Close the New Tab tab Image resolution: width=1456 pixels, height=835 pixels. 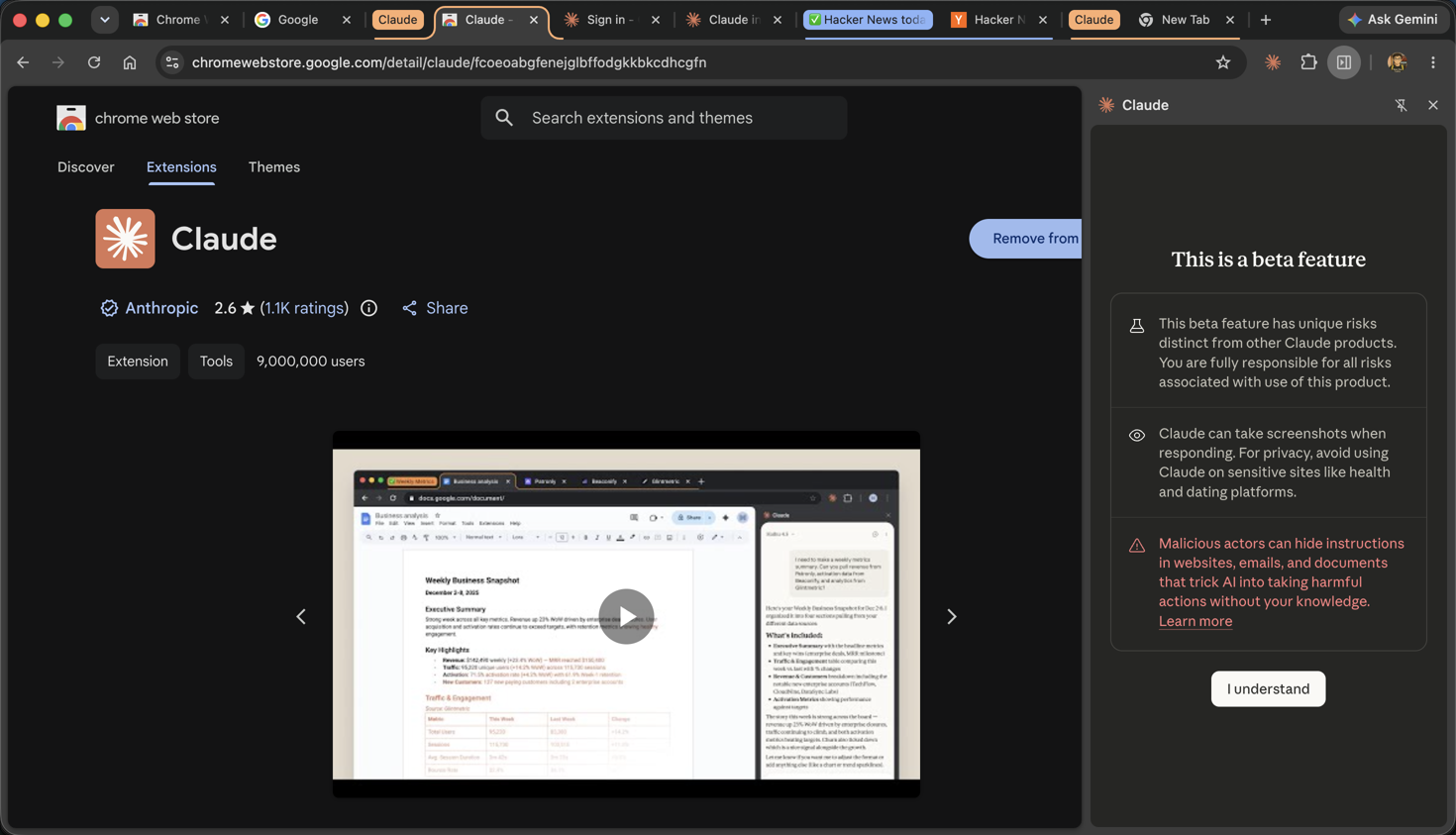coord(1230,20)
